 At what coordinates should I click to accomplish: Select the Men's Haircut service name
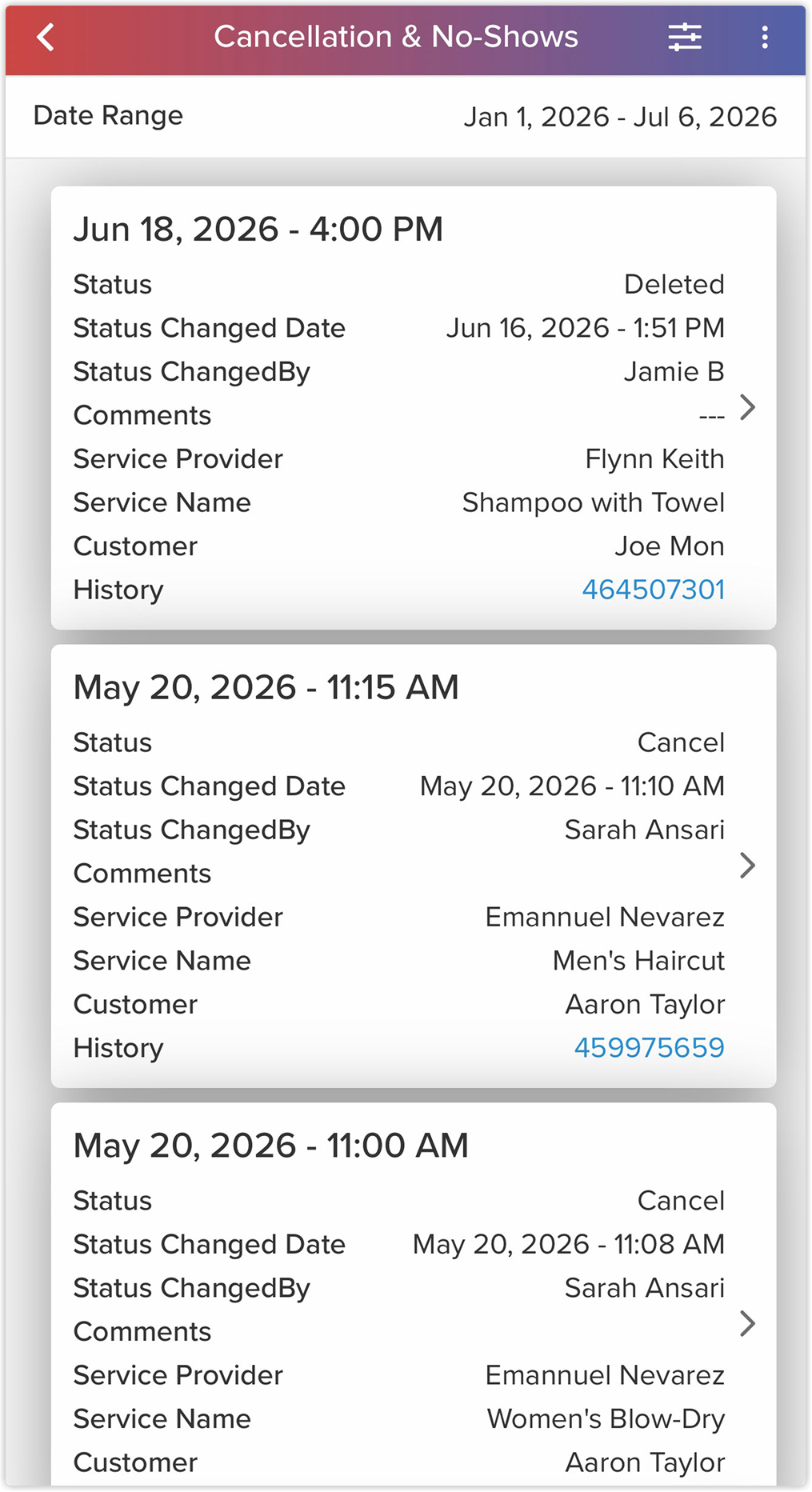tap(638, 961)
